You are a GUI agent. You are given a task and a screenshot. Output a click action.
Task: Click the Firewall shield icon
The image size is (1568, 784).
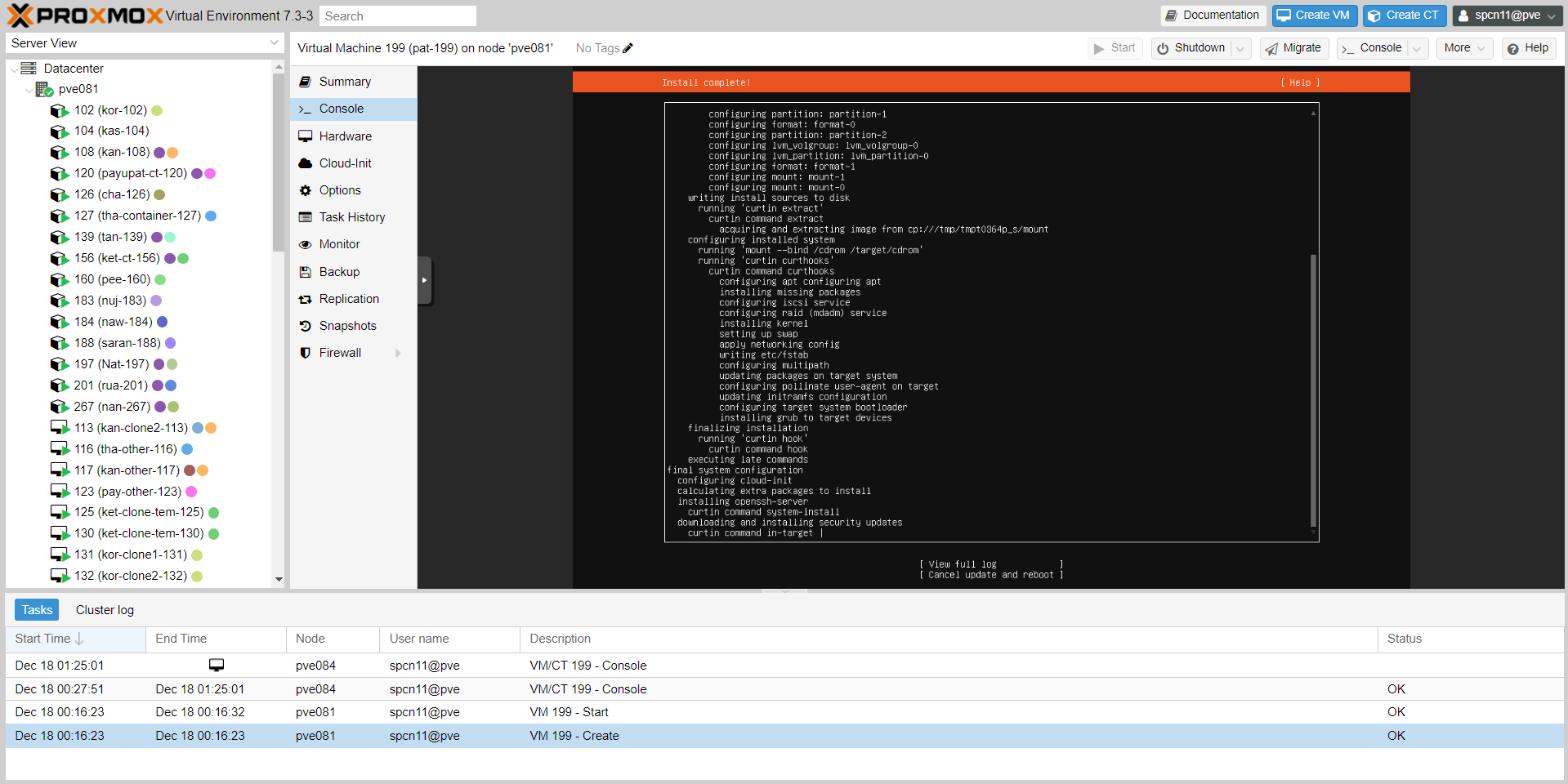305,352
